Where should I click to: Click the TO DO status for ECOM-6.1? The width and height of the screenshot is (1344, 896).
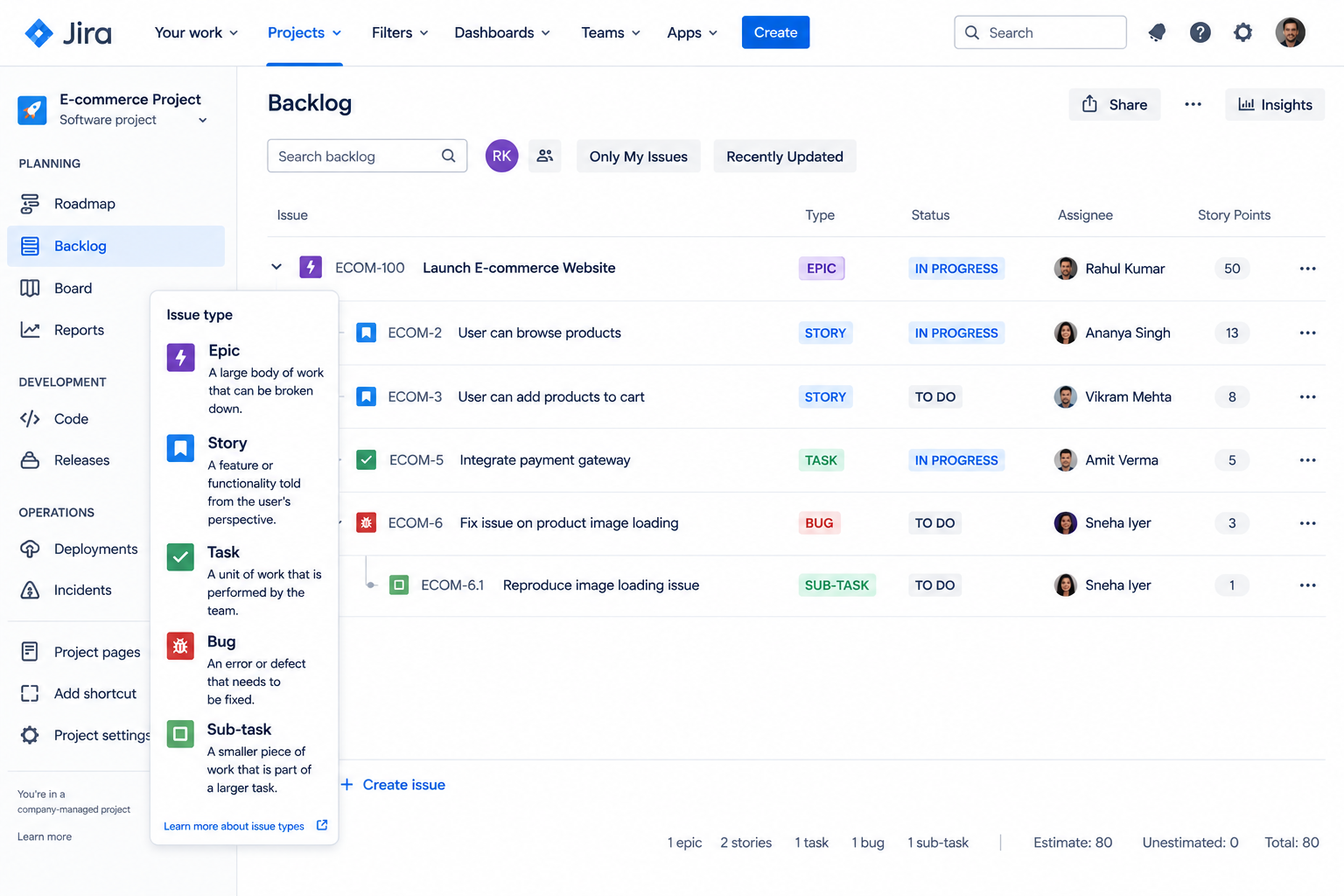[934, 584]
